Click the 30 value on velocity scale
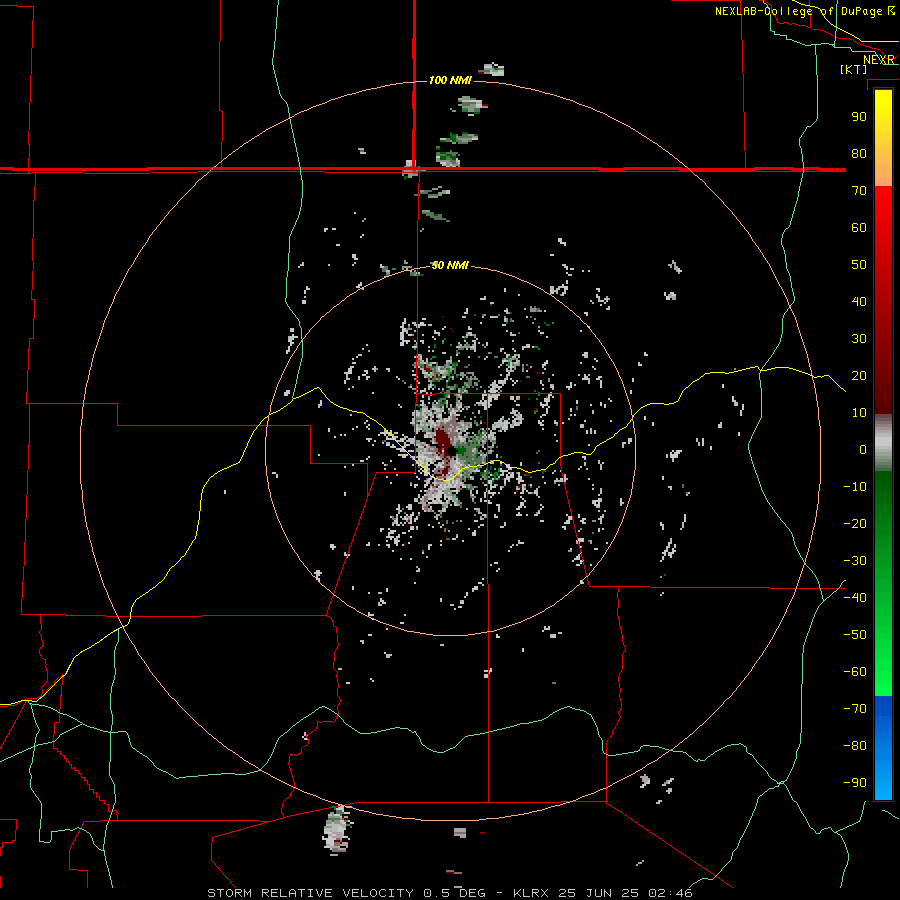This screenshot has width=900, height=900. [x=859, y=339]
